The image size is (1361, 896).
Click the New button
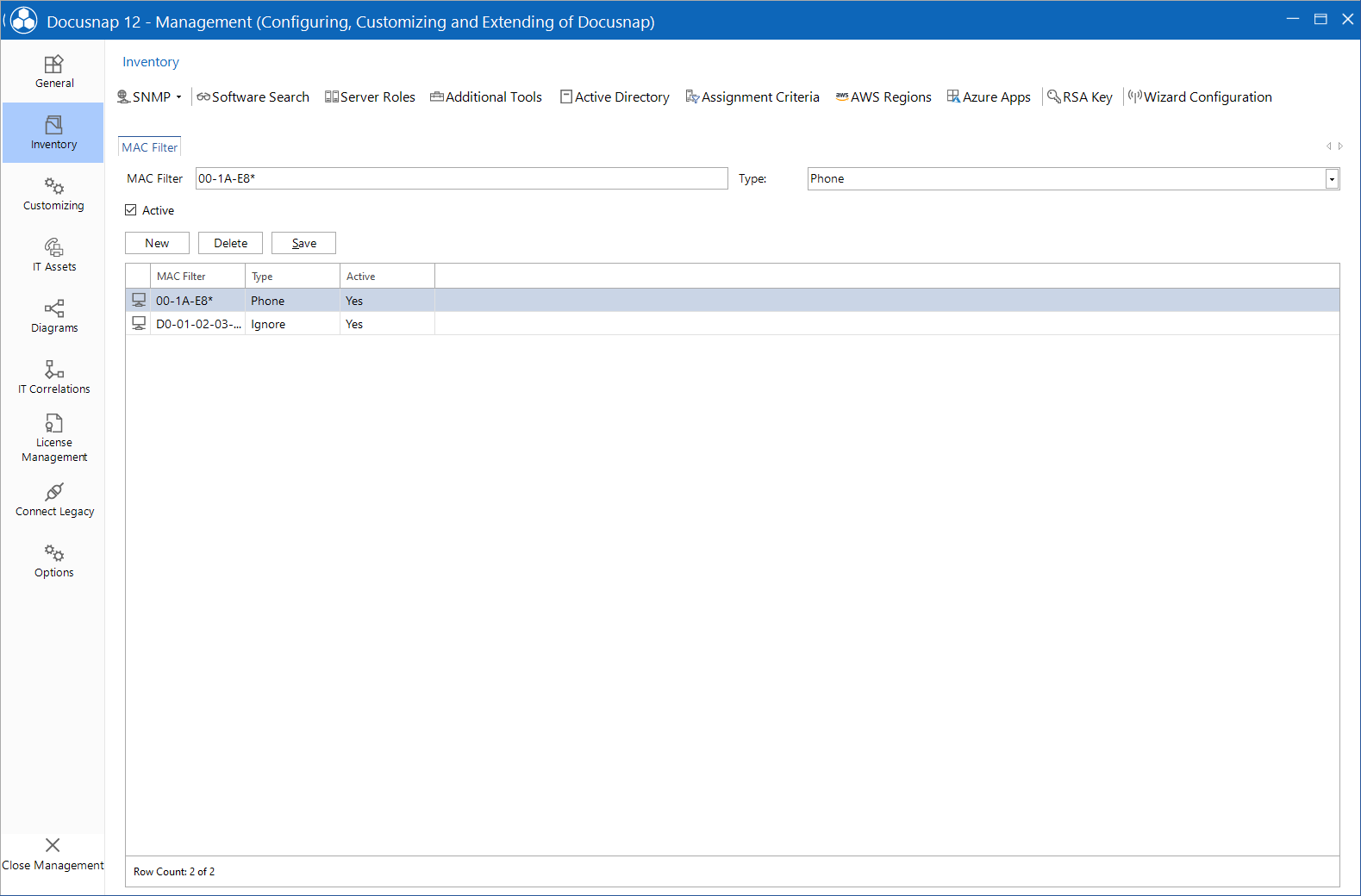coord(157,243)
